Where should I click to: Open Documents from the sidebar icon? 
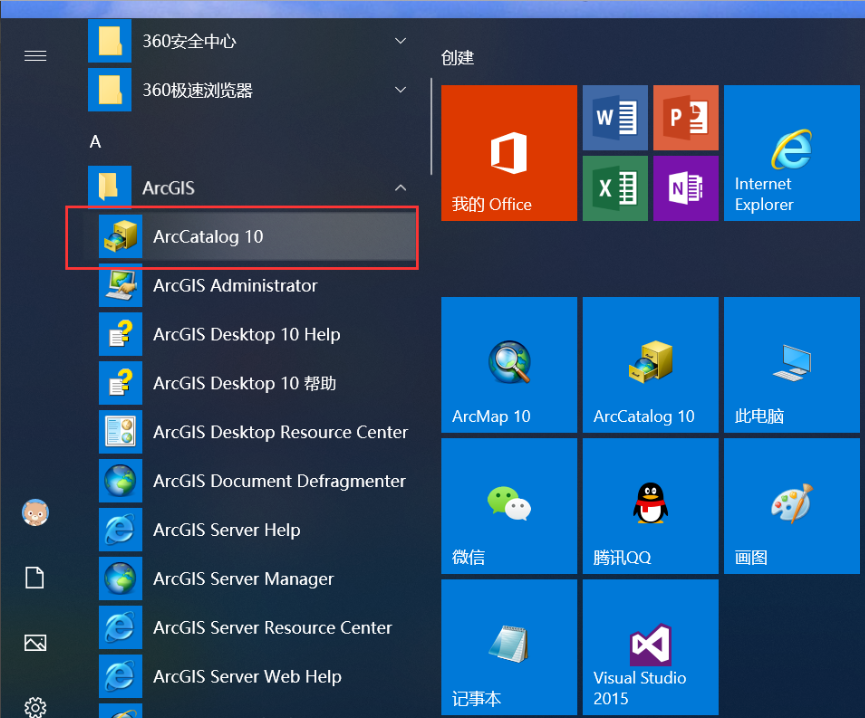[35, 577]
